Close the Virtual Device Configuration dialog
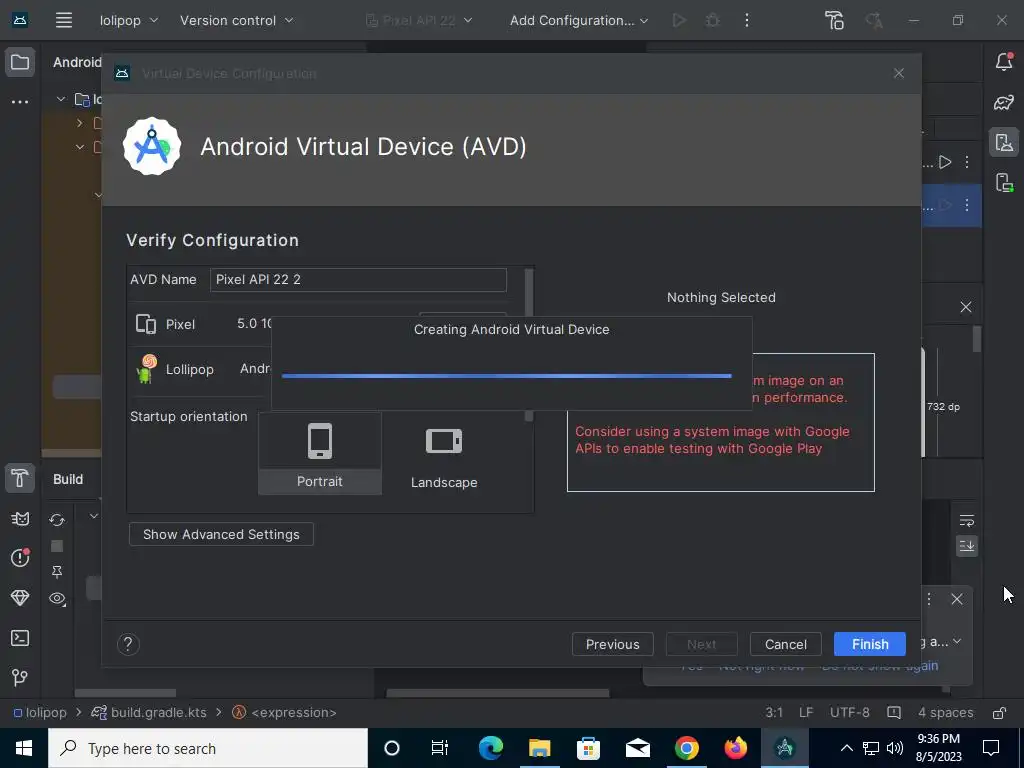 point(899,73)
